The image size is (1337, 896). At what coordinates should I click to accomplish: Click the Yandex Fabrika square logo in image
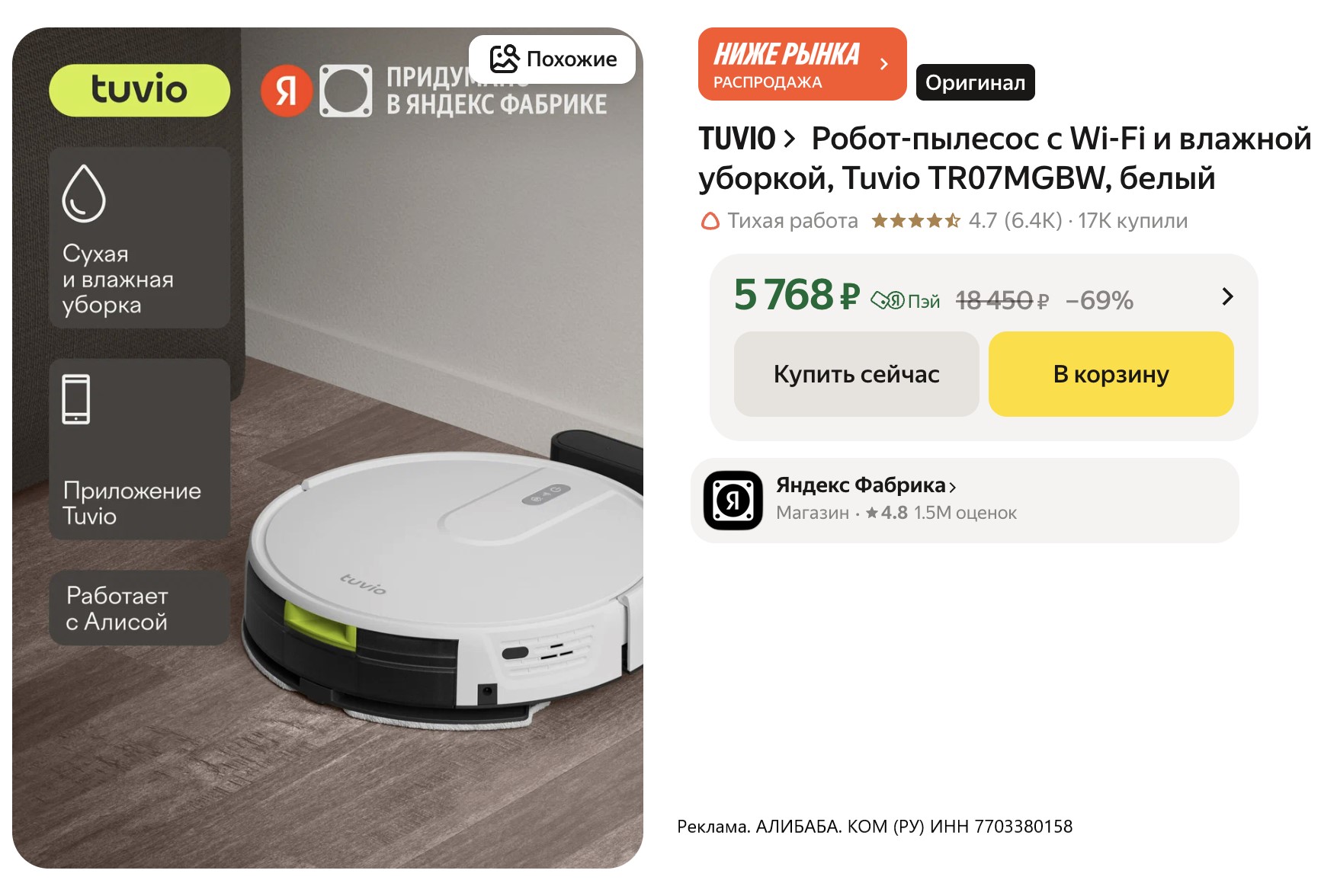(x=345, y=91)
